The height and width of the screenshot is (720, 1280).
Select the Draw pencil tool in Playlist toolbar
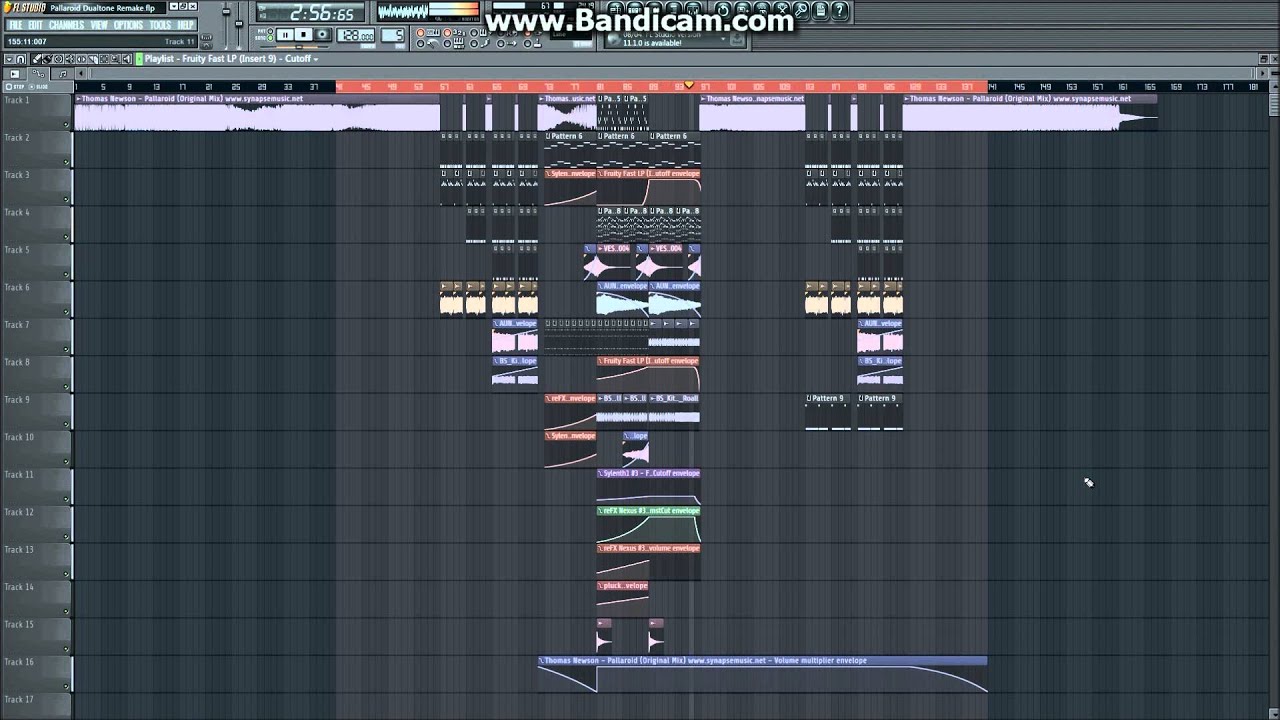[x=38, y=59]
